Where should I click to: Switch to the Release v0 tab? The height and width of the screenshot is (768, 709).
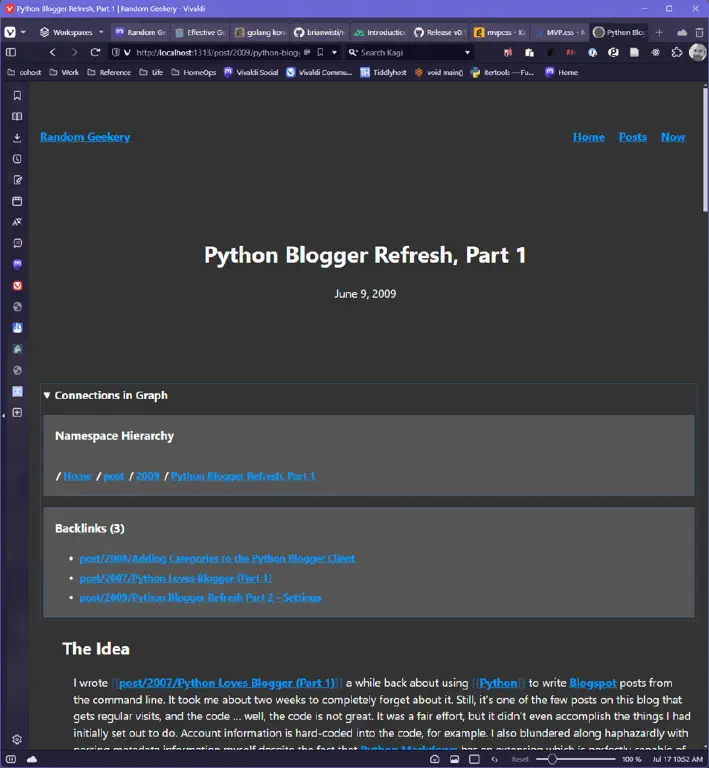(439, 32)
